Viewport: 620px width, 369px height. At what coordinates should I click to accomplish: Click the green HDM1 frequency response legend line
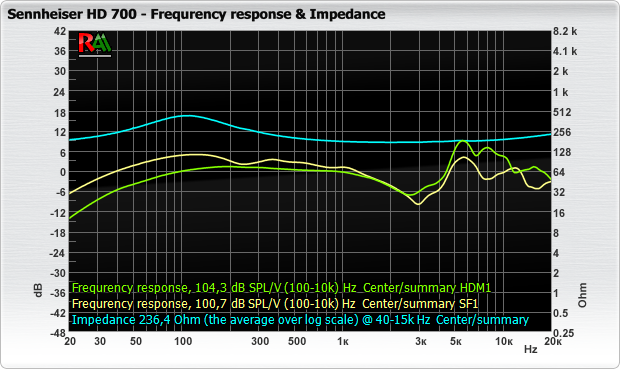click(x=281, y=288)
